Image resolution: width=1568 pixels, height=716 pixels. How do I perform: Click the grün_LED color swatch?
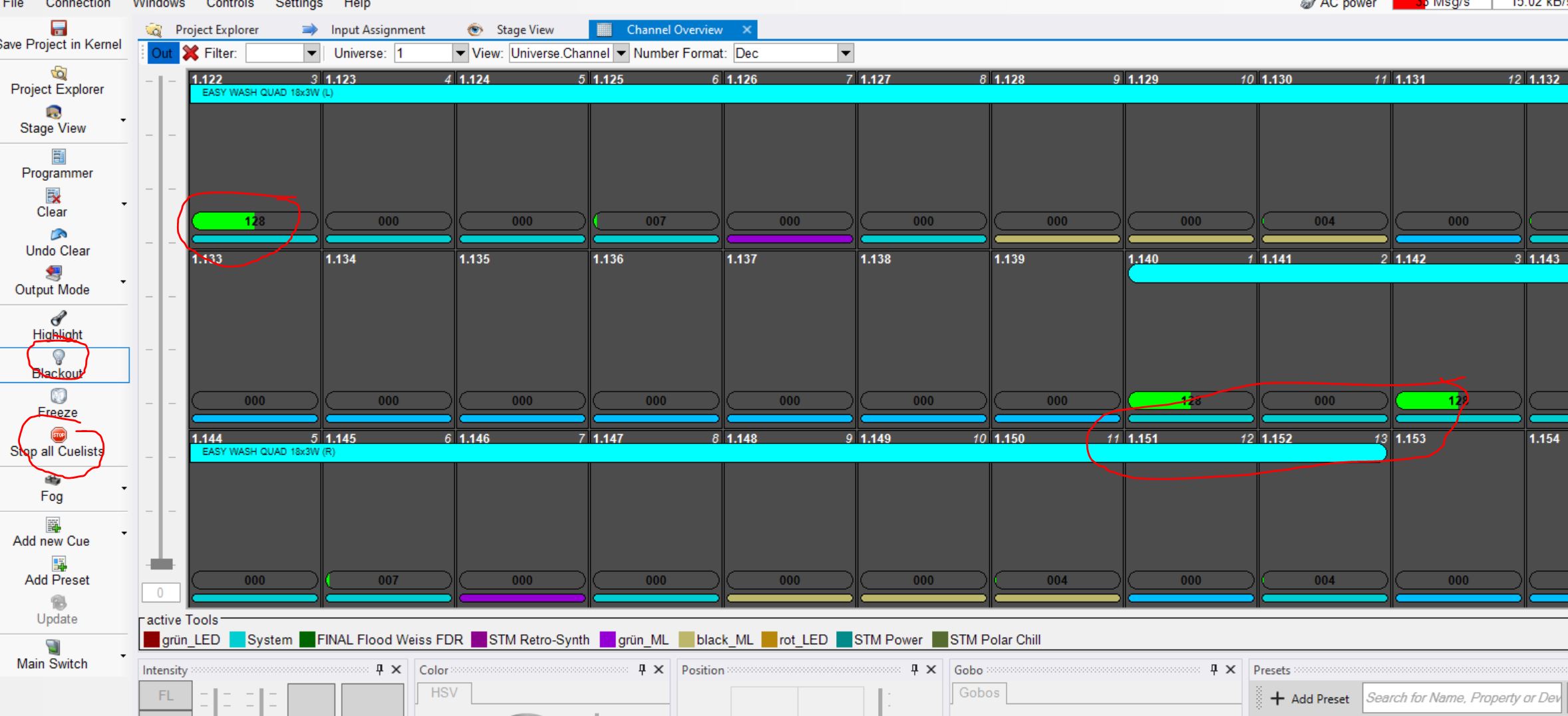152,640
